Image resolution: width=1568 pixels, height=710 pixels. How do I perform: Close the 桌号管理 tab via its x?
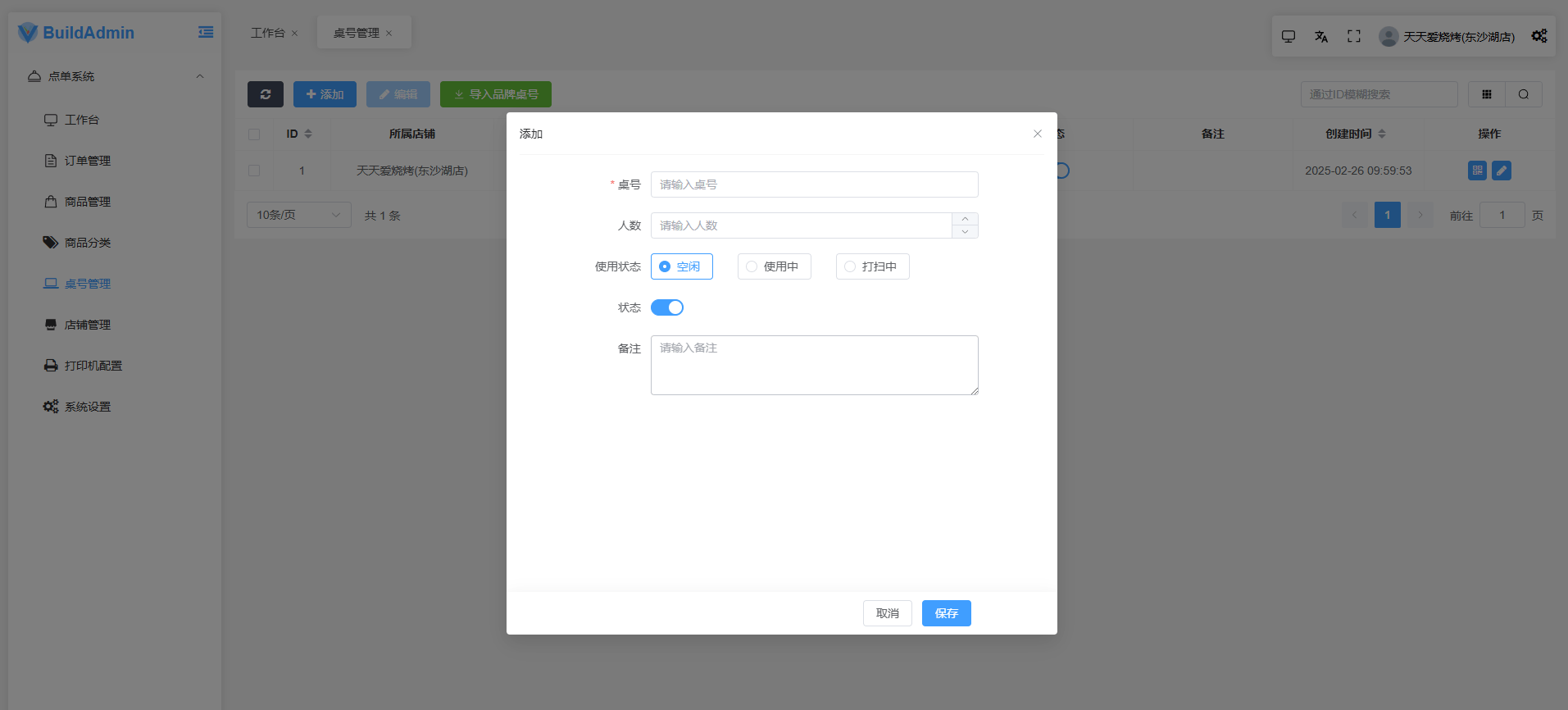tap(389, 34)
